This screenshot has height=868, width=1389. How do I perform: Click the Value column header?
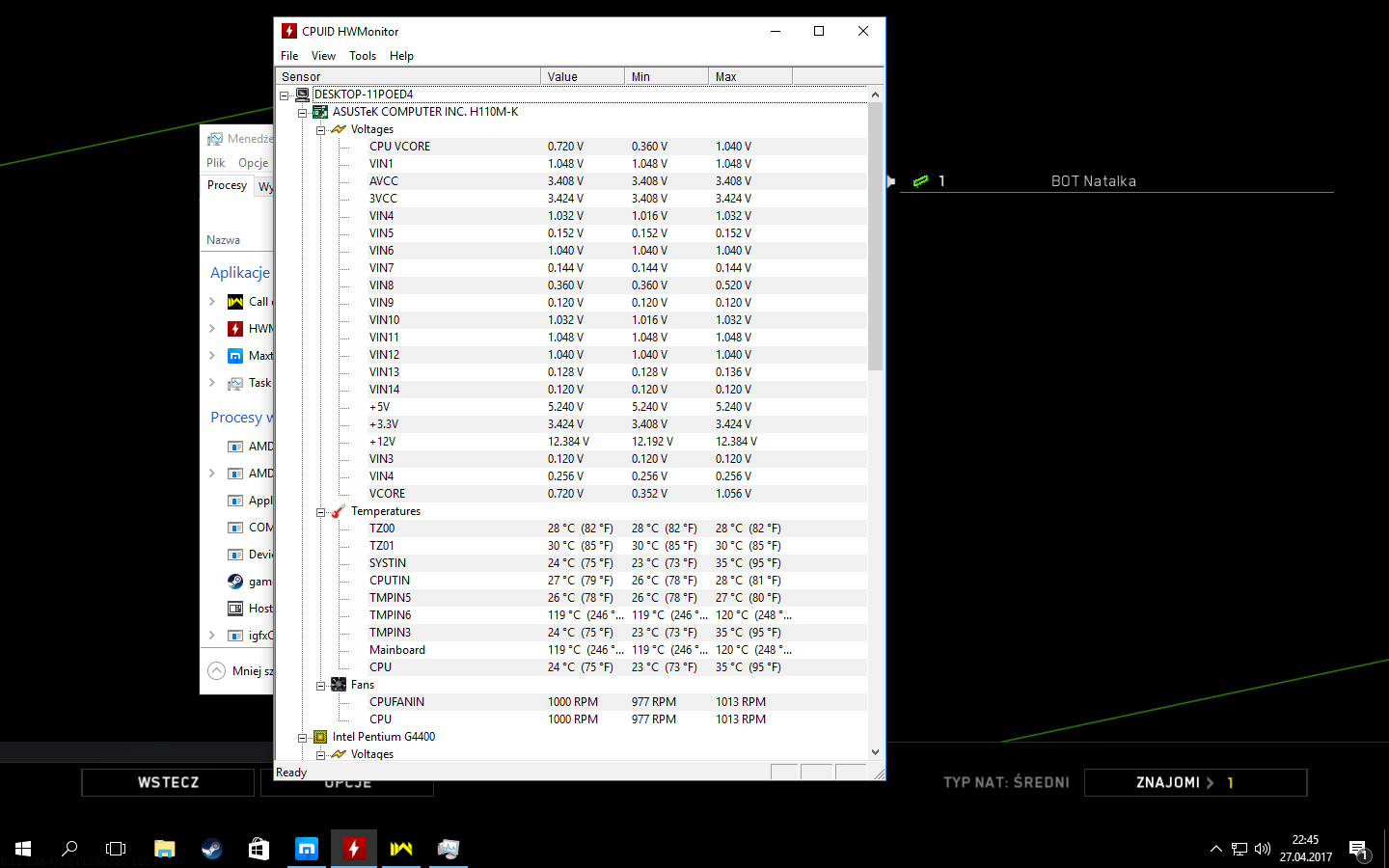click(583, 76)
